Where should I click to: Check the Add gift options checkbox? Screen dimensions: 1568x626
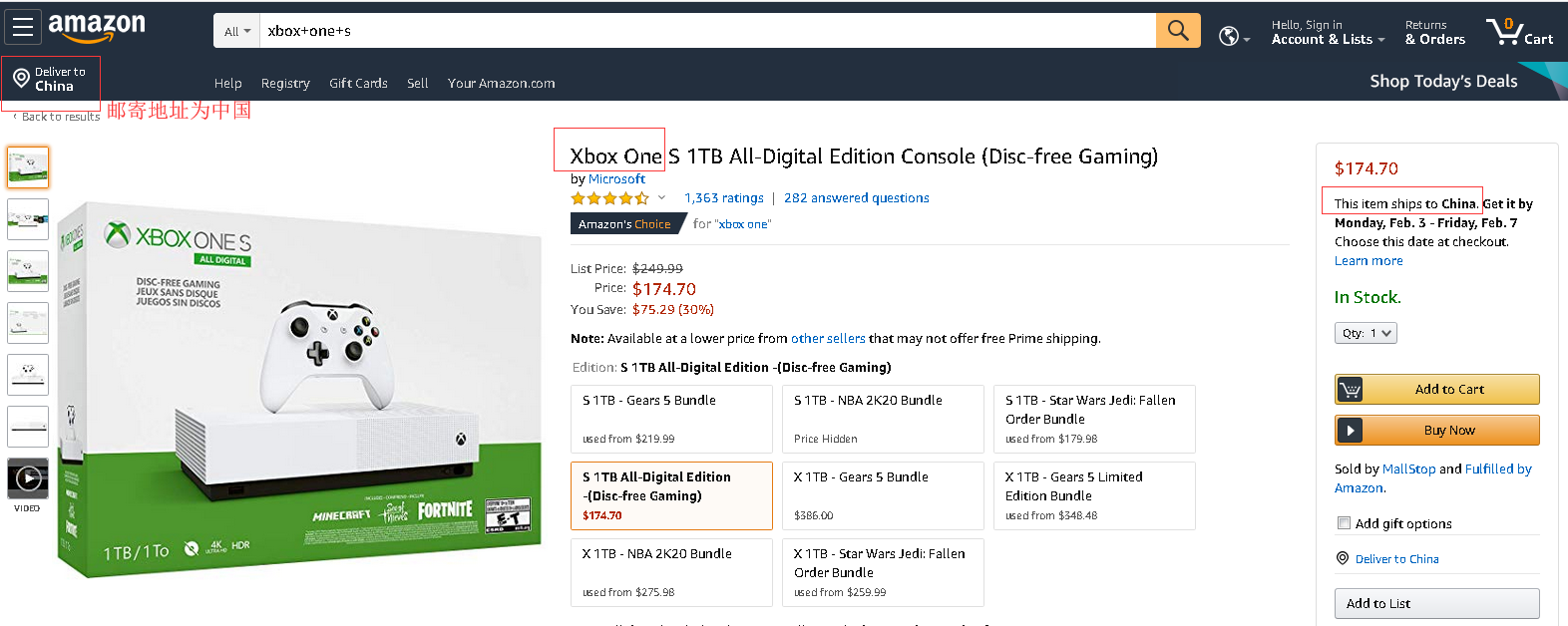click(x=1344, y=523)
